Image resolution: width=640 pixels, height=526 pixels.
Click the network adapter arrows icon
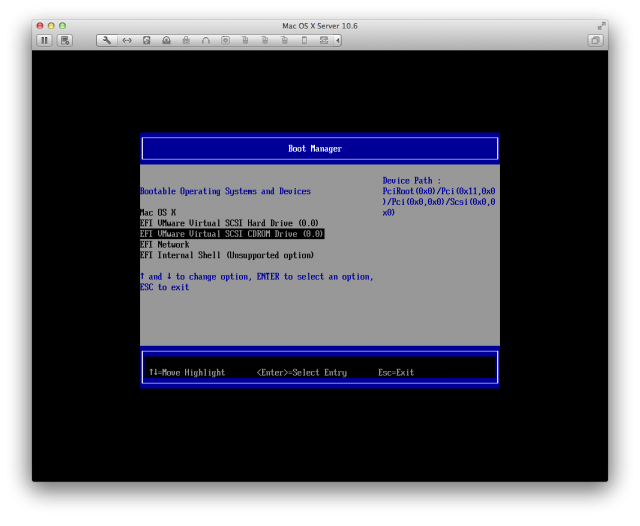pos(127,40)
